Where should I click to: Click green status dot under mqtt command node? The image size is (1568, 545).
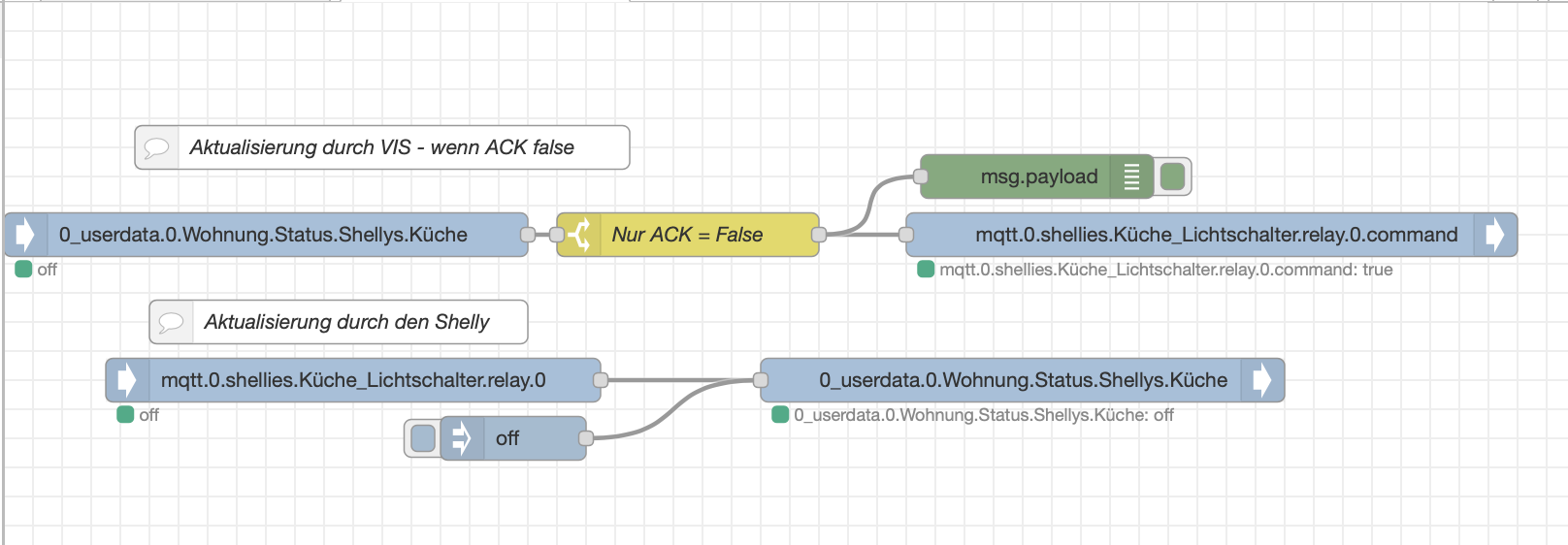926,270
